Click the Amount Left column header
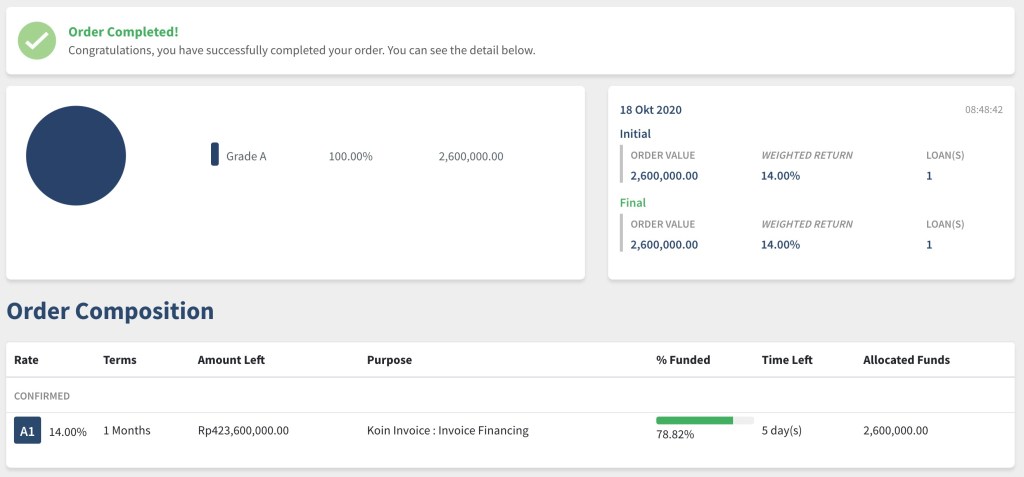1024x477 pixels. click(231, 360)
